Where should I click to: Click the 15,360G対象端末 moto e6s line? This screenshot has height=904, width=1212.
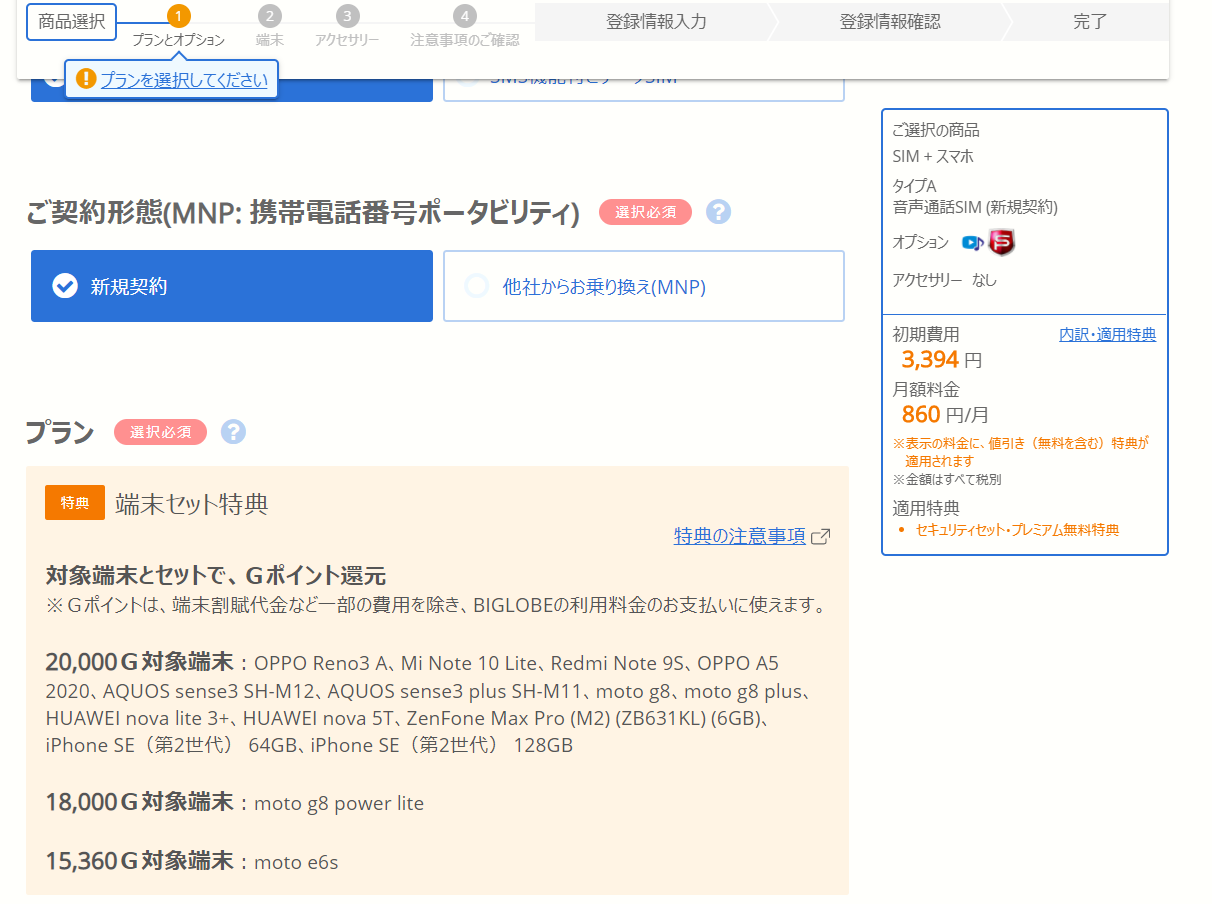192,861
